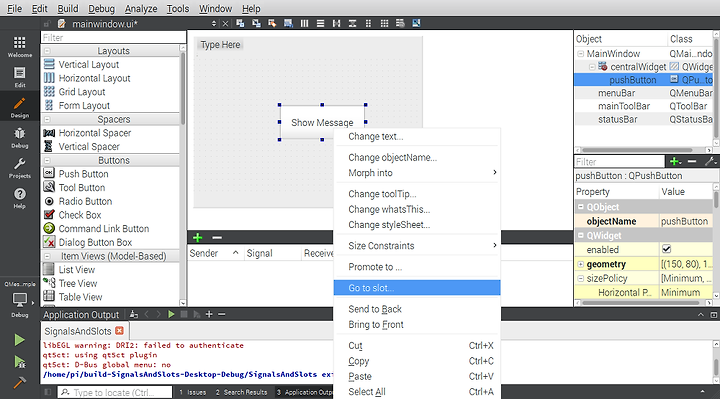Remove dynamic property with minus icon
Screen dimensions: 720x399
point(692,161)
